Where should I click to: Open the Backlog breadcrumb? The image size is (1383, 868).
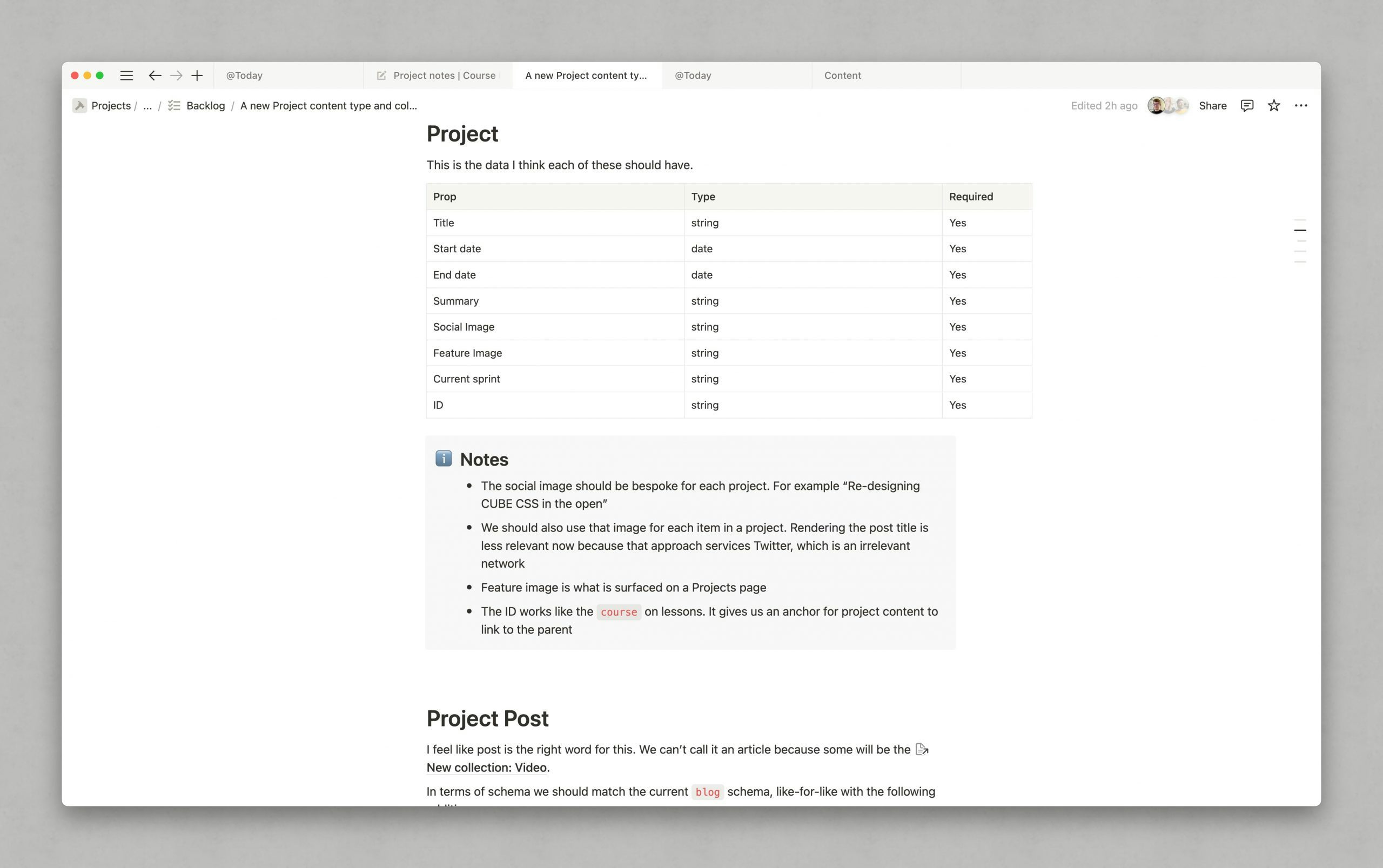click(205, 106)
